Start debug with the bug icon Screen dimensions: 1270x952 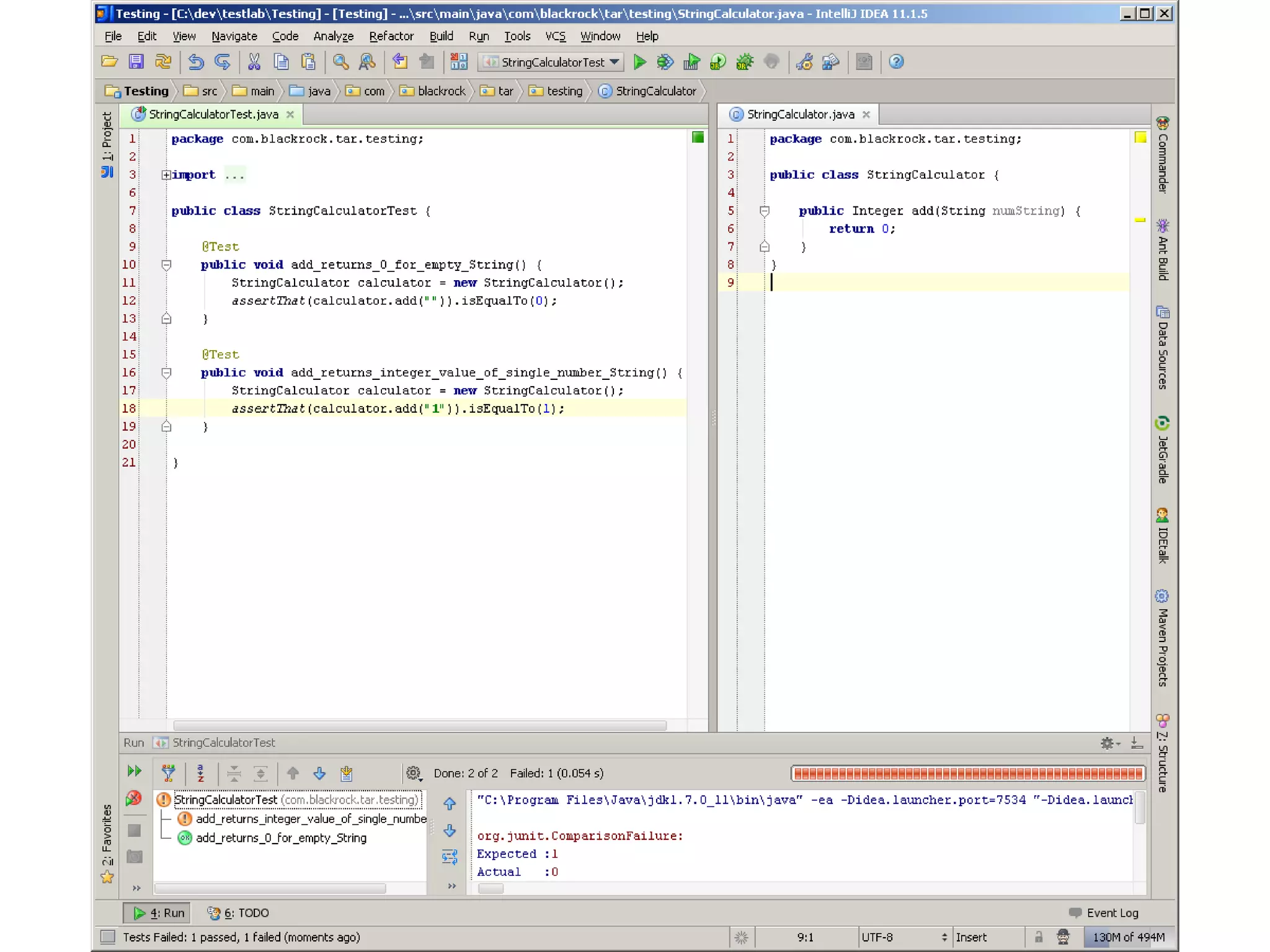(665, 62)
